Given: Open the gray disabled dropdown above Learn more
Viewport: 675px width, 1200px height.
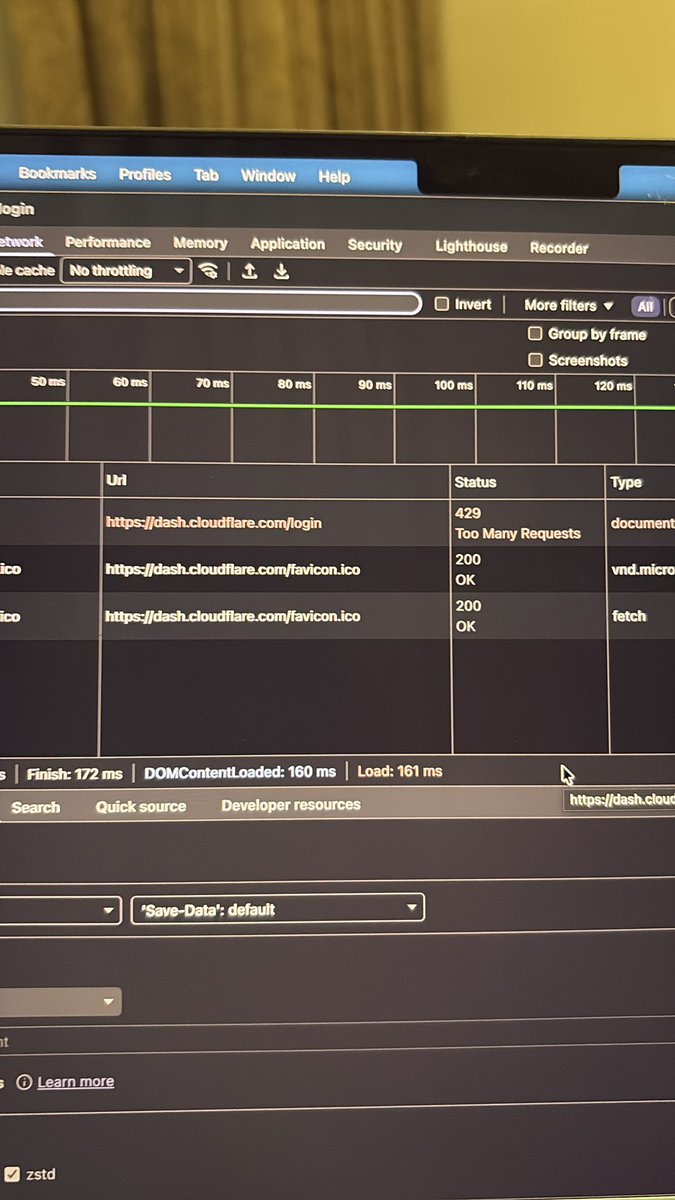Looking at the screenshot, I should [x=60, y=1001].
